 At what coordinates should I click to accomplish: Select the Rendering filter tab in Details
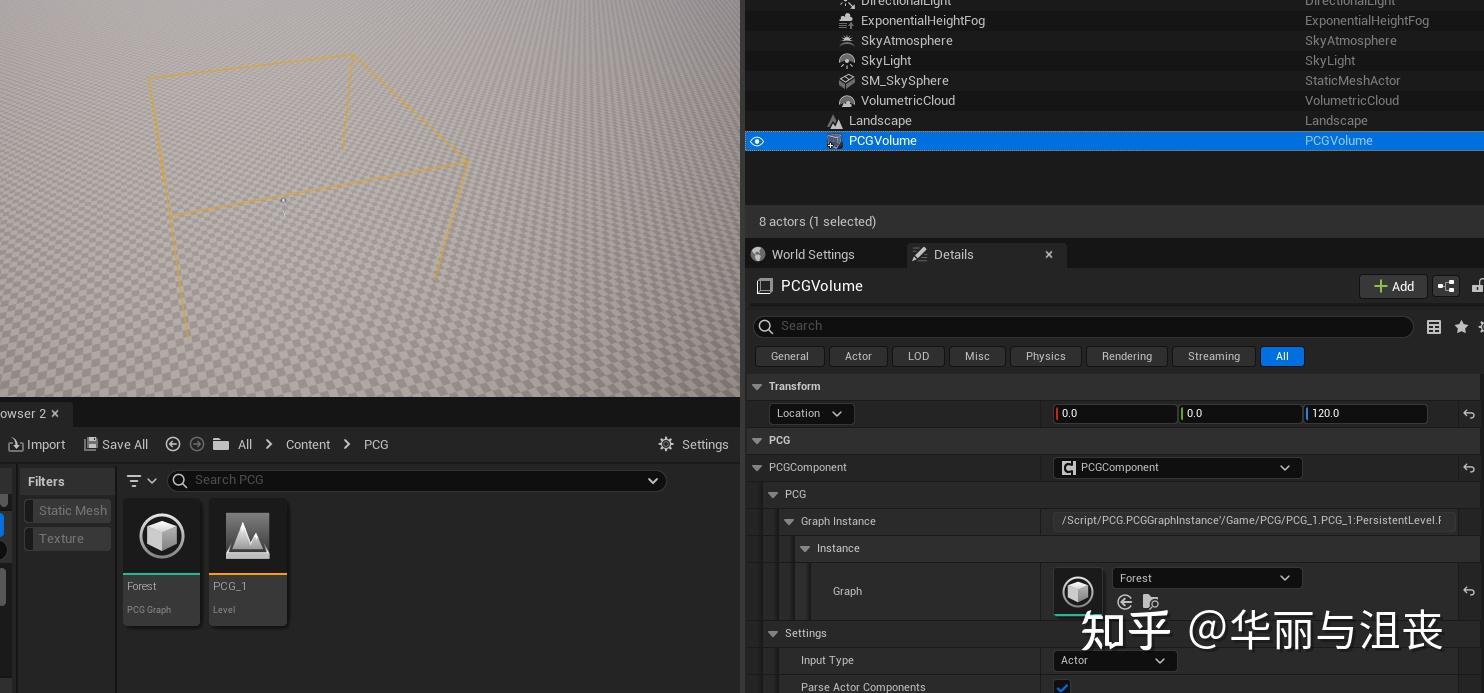pos(1126,356)
